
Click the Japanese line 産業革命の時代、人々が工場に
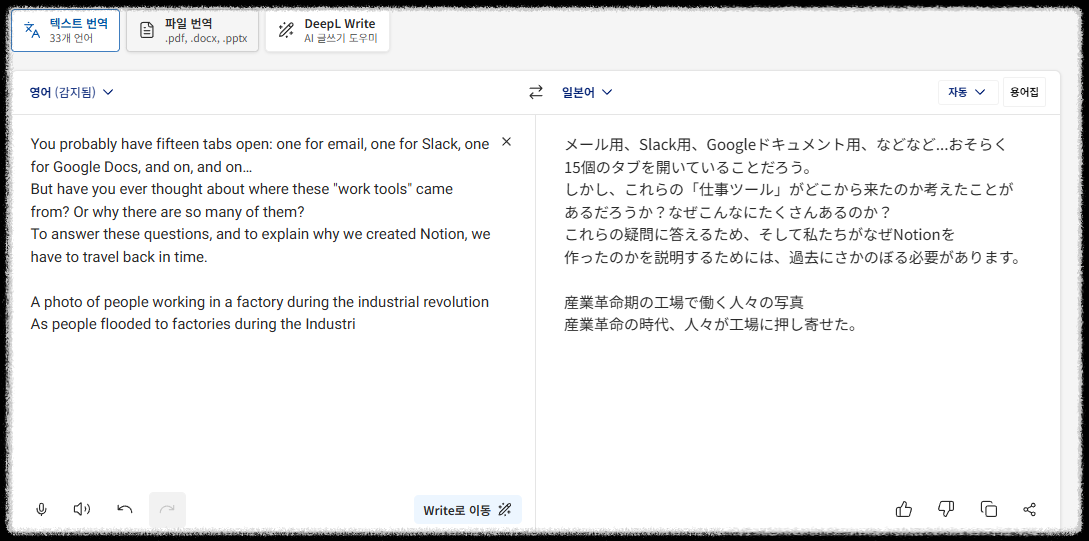tap(710, 324)
